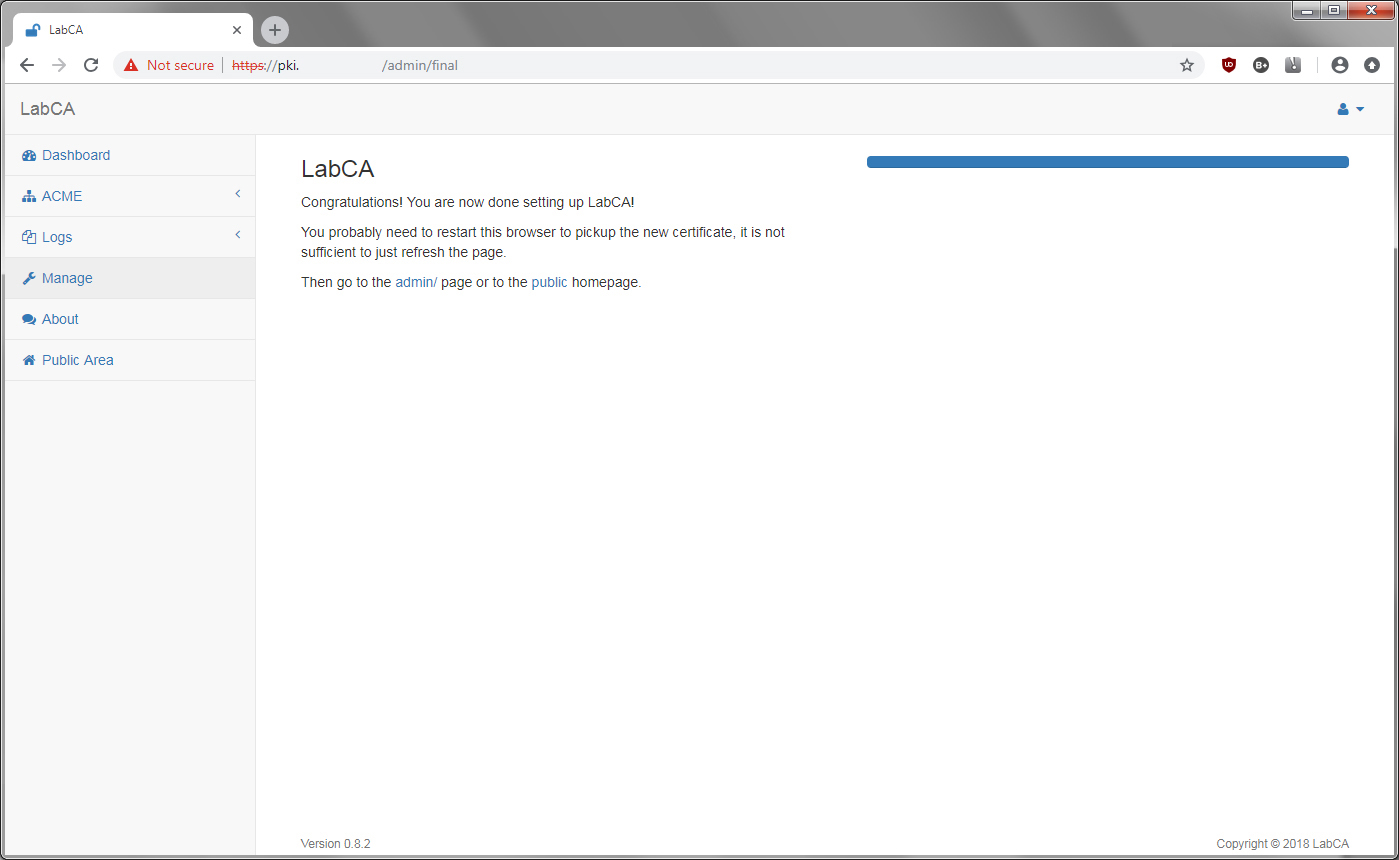Click the blue progress bar
The width and height of the screenshot is (1399, 860).
coord(1107,161)
